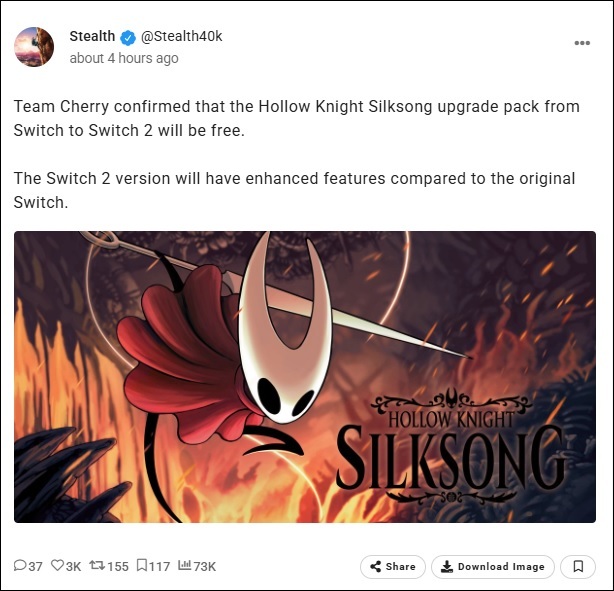Toggle the bookmark button at bottom right
Screen dimensions: 614x591
(578, 566)
